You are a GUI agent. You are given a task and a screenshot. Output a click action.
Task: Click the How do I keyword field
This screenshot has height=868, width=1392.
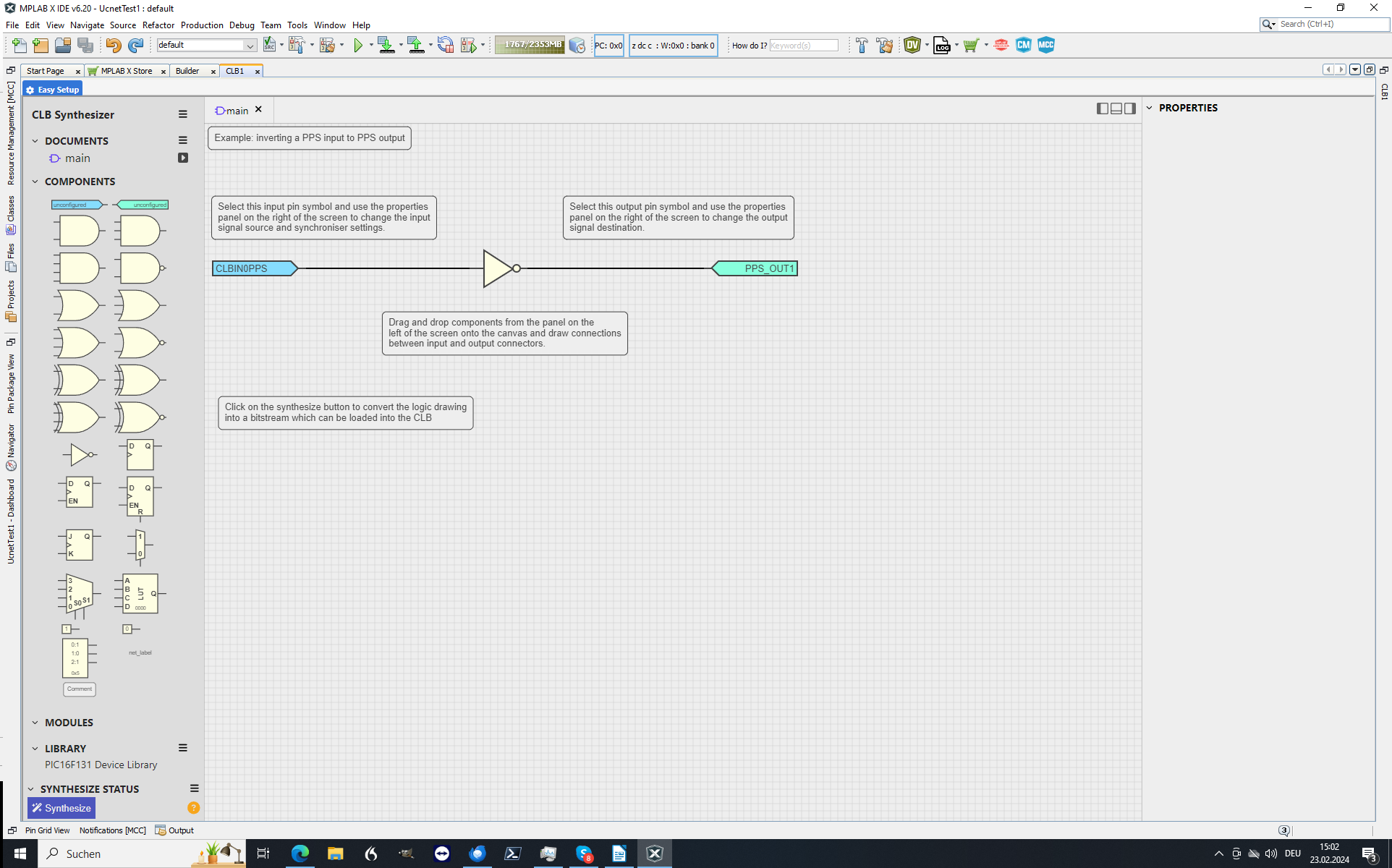pos(804,46)
